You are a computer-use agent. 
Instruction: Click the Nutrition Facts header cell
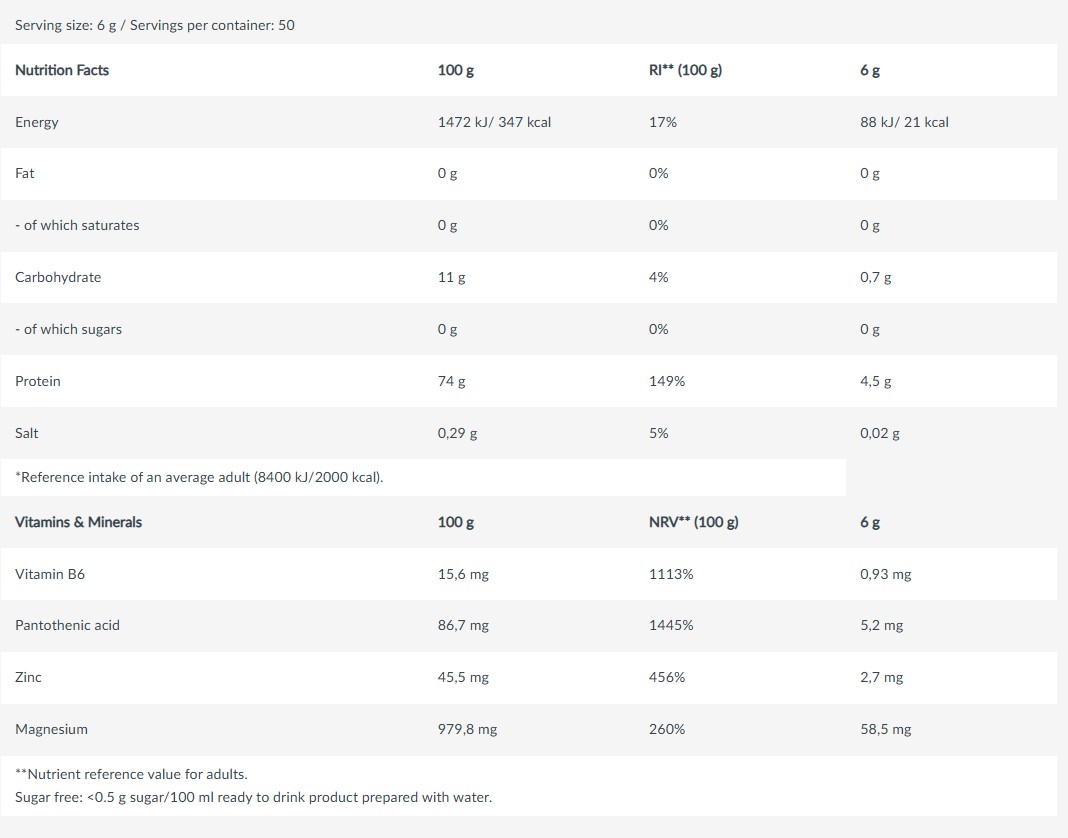click(x=62, y=70)
